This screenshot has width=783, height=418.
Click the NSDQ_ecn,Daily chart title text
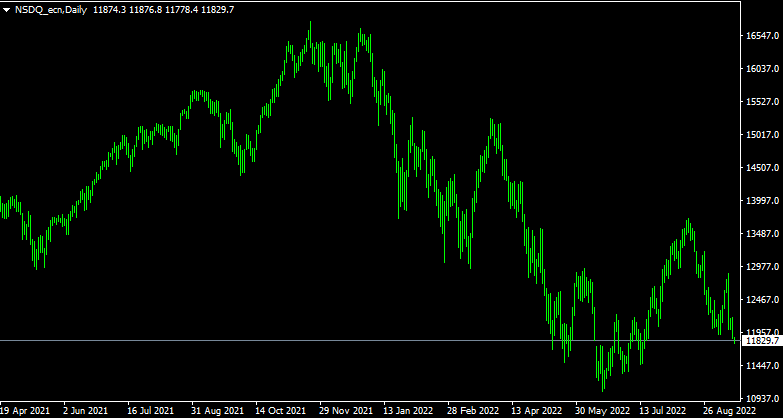51,9
